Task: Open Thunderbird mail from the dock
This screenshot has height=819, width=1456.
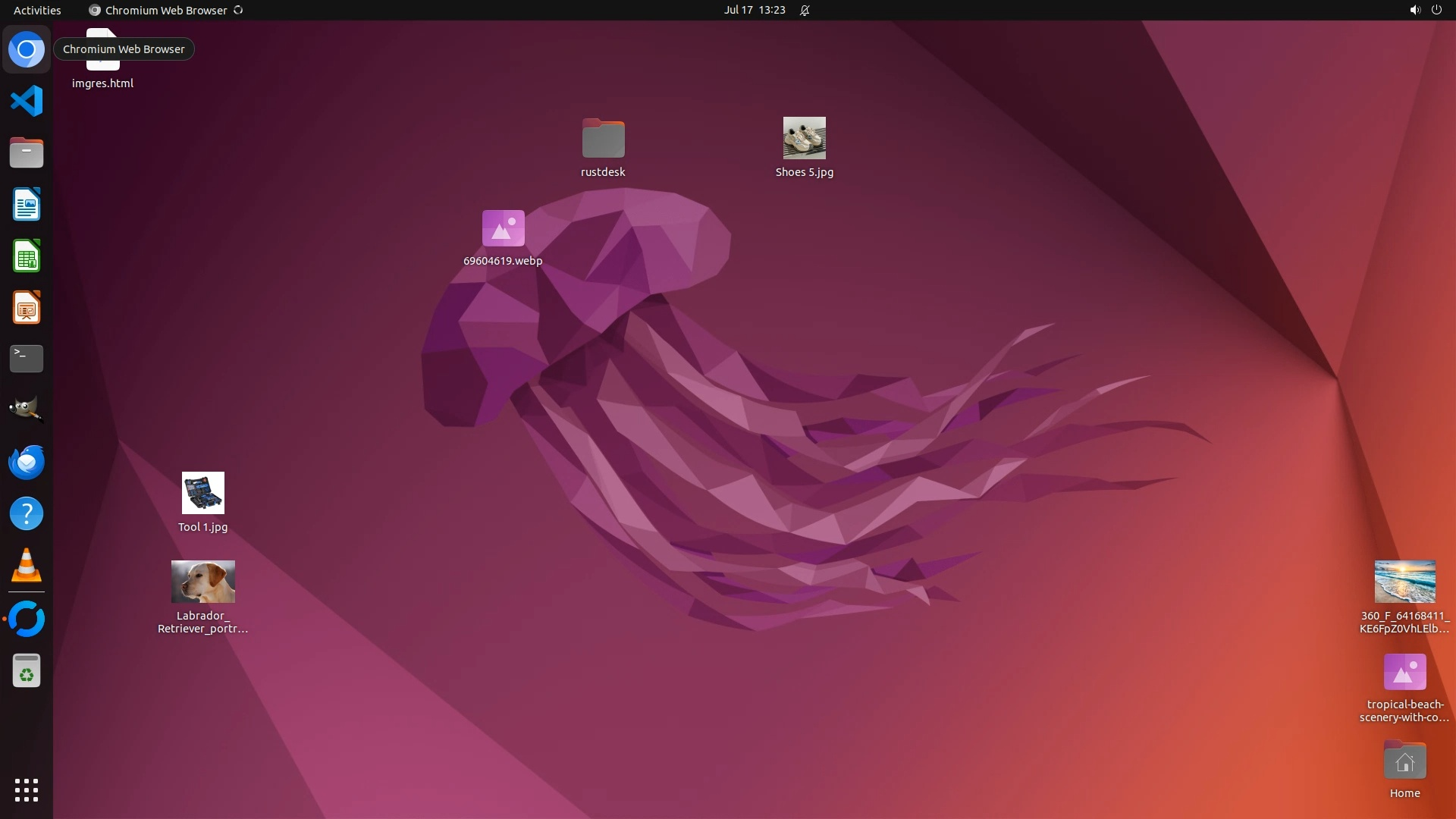Action: tap(27, 462)
